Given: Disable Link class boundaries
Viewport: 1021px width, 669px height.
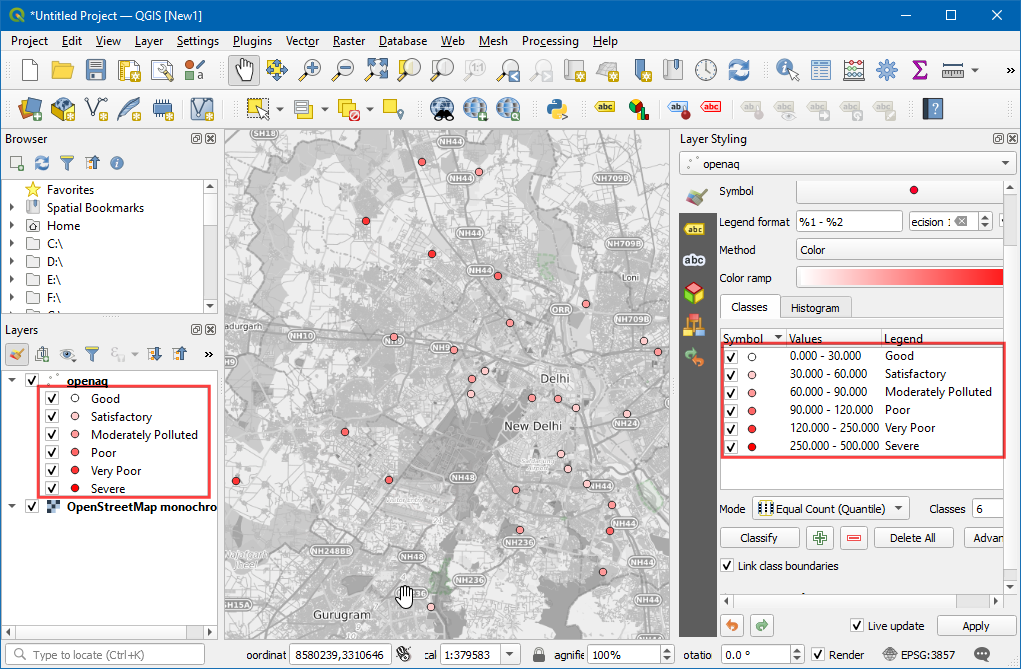Looking at the screenshot, I should (x=727, y=566).
